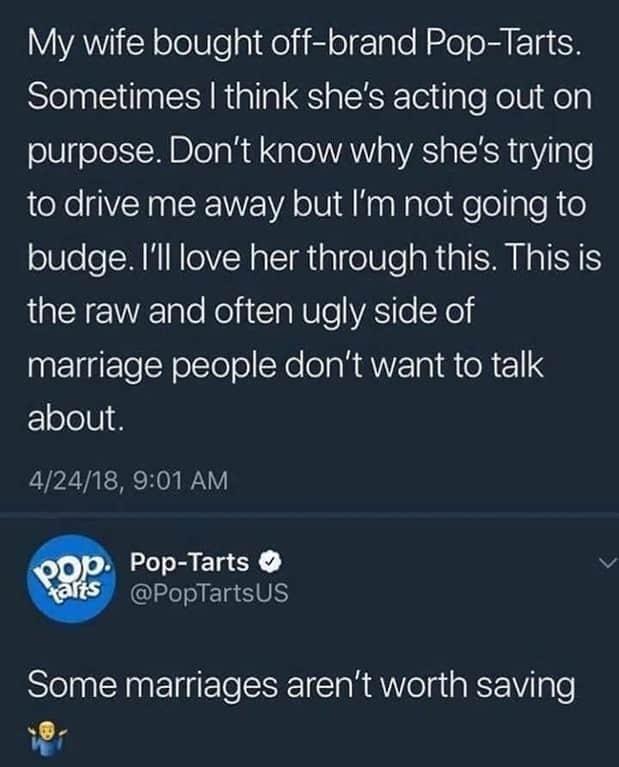Open the Pop-Tarts display name link

pos(189,563)
